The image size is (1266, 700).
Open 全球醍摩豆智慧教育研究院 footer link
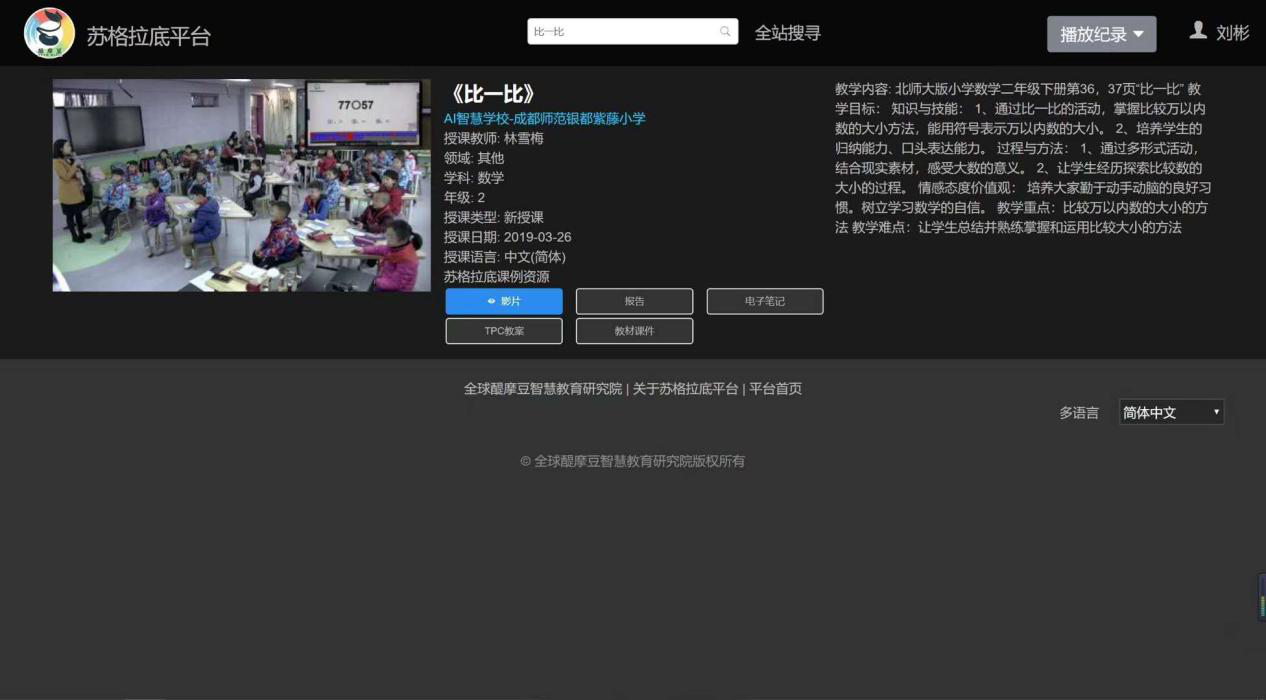tap(542, 388)
